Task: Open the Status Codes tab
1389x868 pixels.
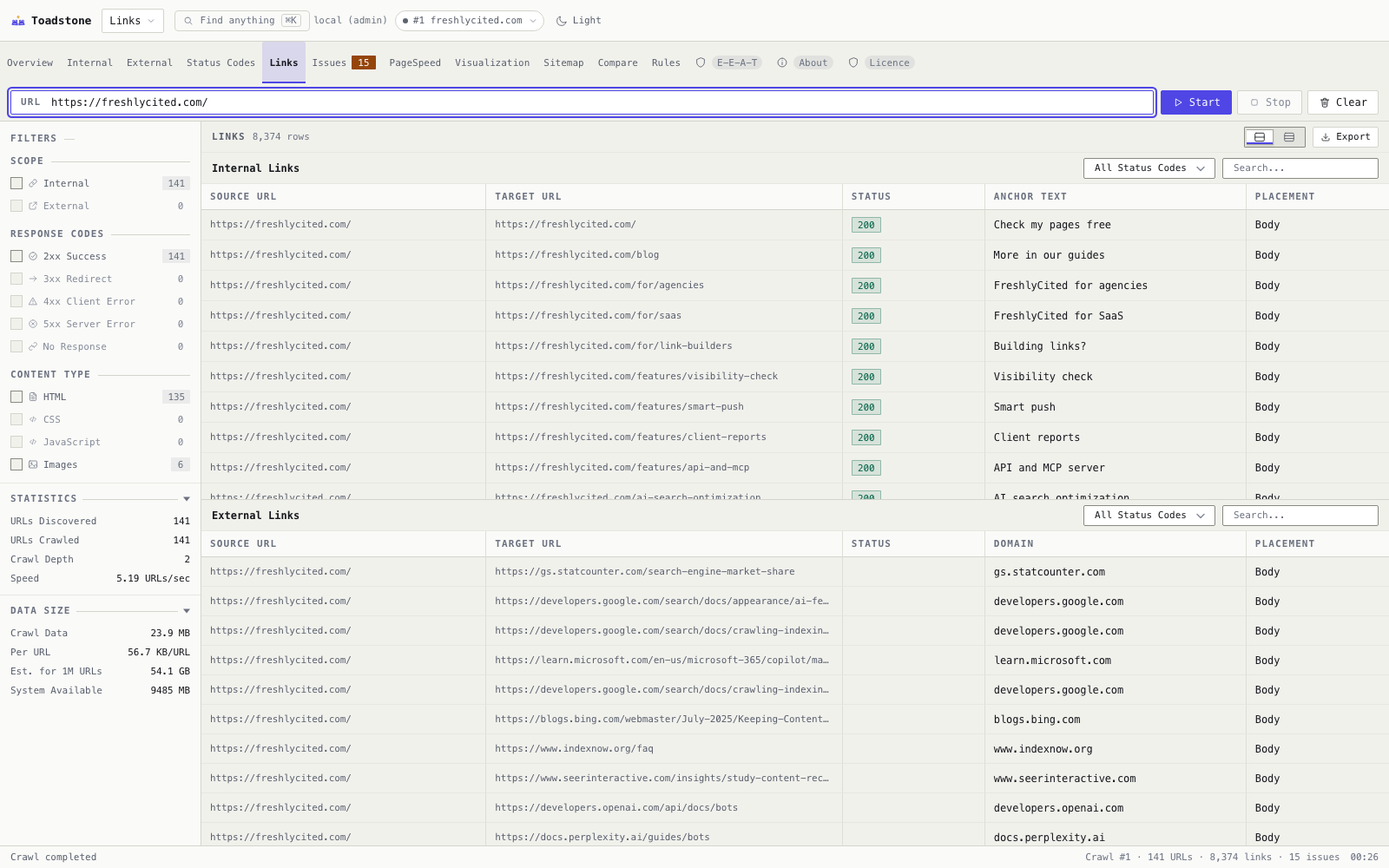Action: 221,62
